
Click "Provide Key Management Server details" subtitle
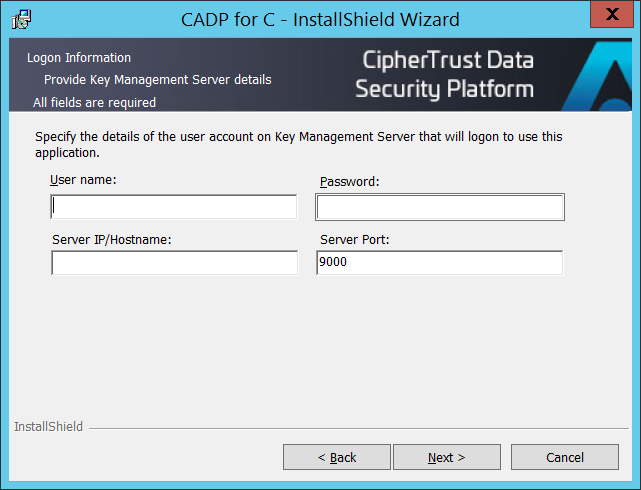(x=157, y=79)
